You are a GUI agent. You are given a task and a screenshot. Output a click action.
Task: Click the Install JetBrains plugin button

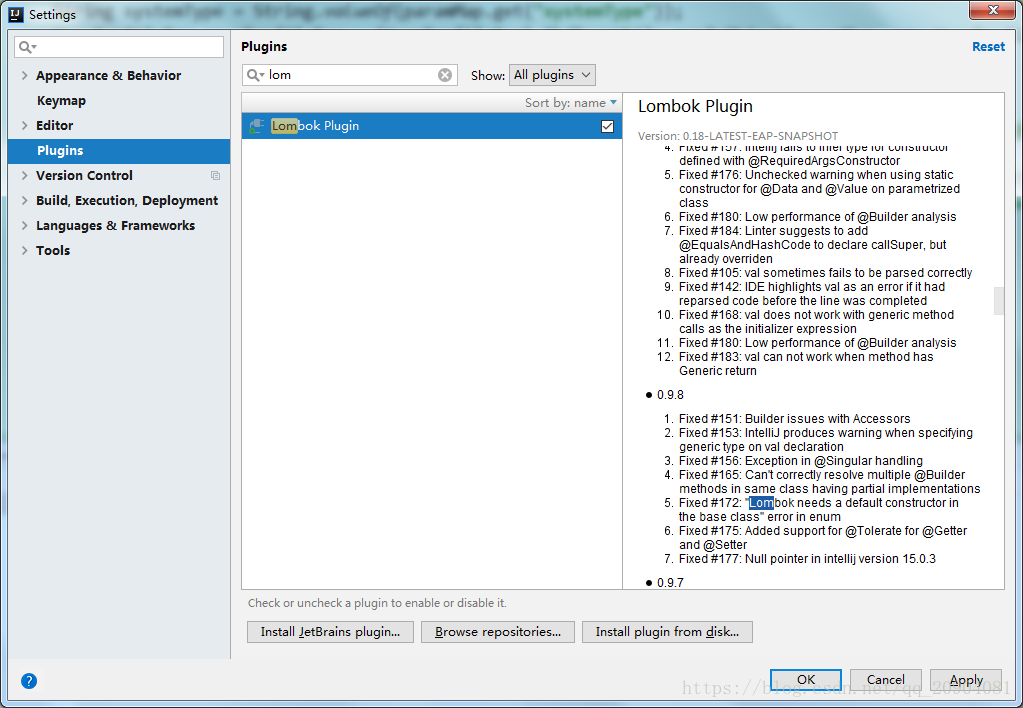coord(330,632)
